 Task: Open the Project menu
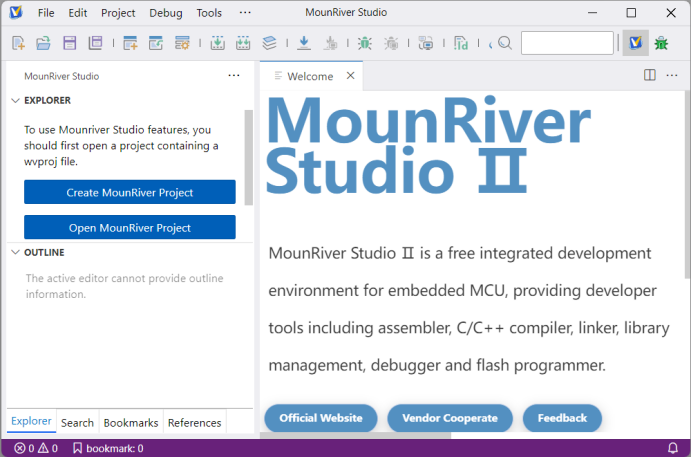118,13
